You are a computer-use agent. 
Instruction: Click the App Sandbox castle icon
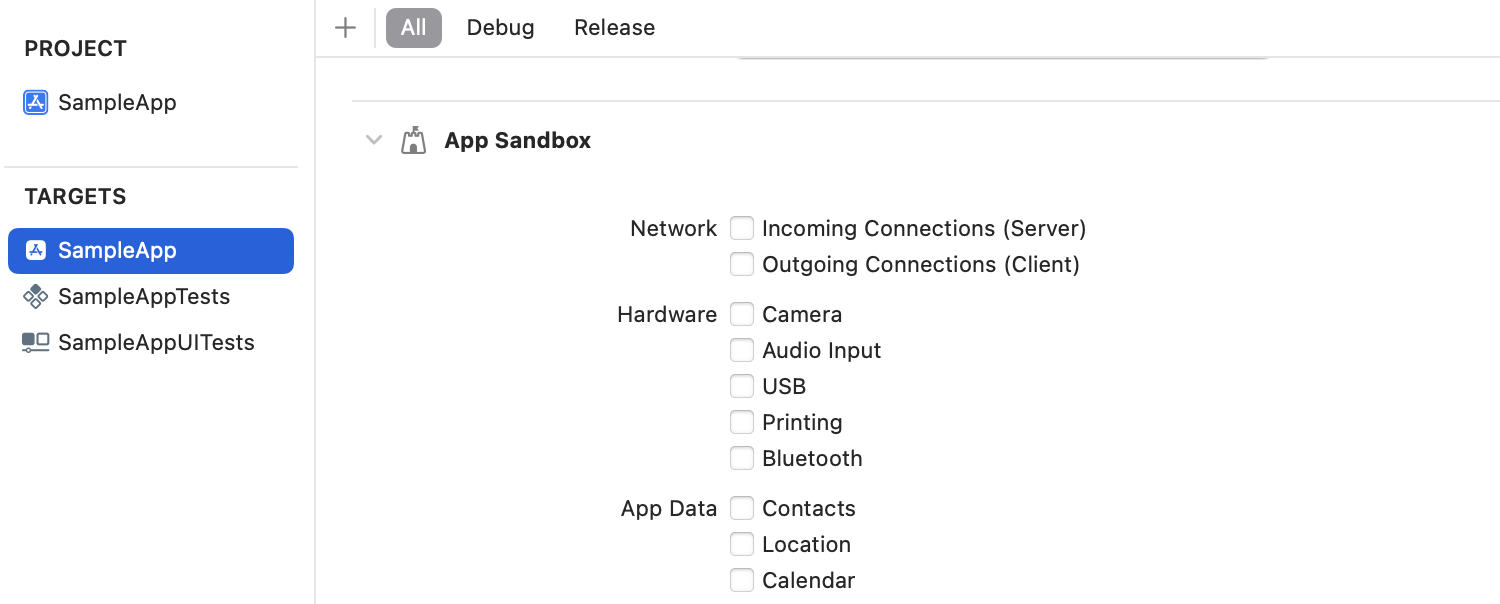413,140
